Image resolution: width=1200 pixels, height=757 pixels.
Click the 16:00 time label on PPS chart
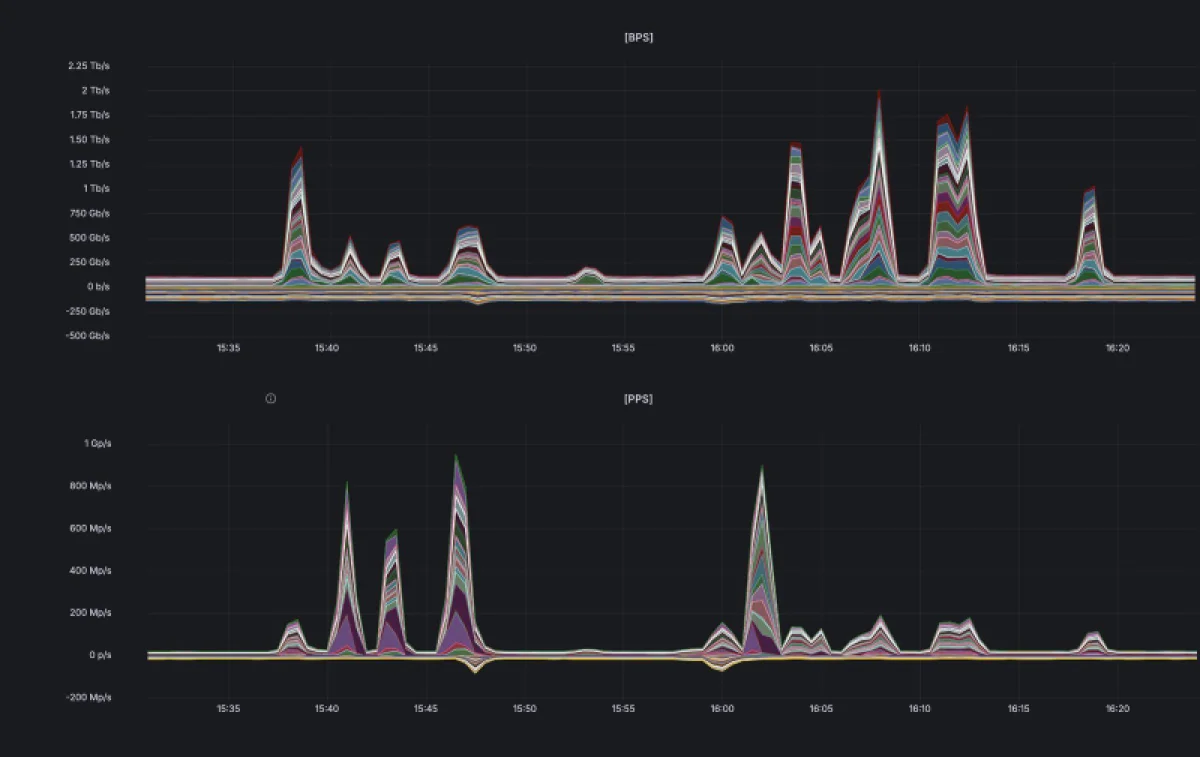pos(722,710)
